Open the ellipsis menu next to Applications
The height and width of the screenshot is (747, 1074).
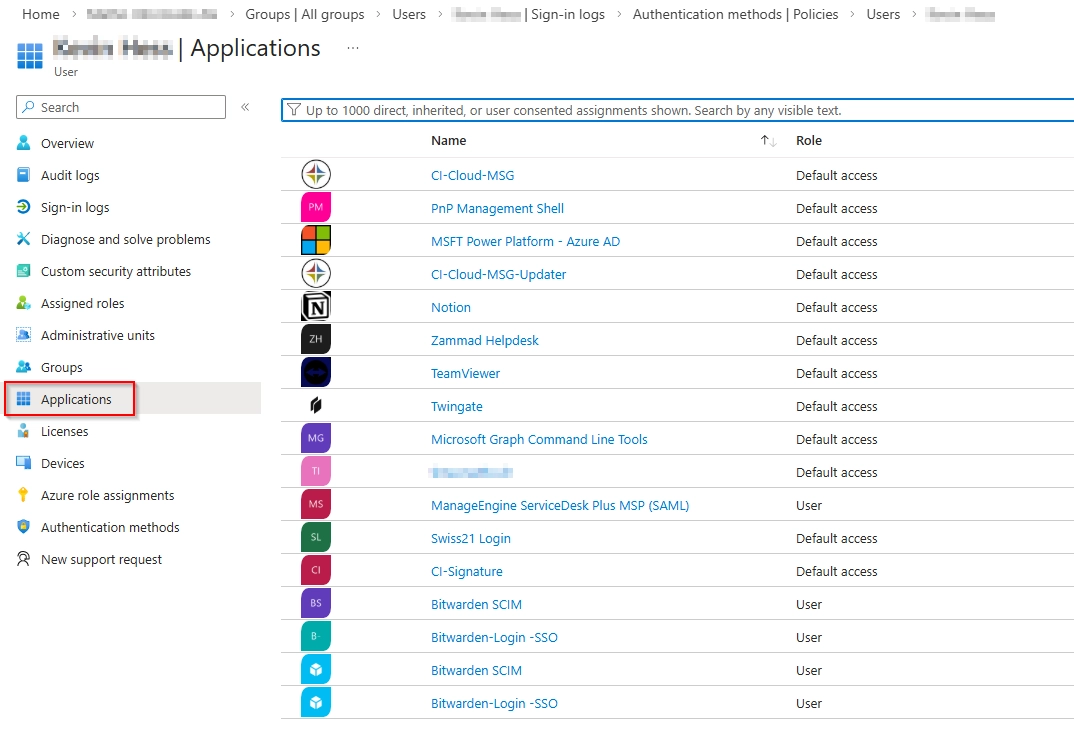coord(351,47)
